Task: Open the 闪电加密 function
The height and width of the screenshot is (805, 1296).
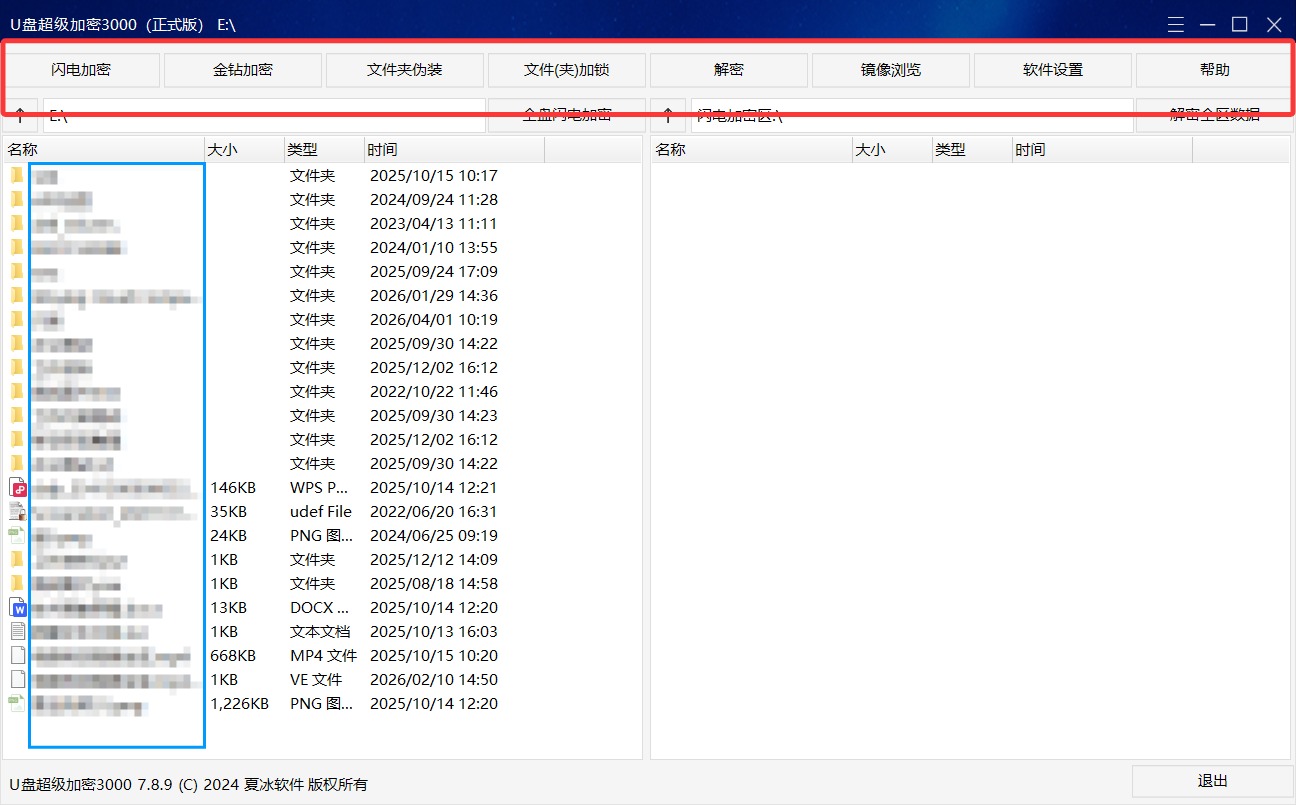Action: click(81, 70)
